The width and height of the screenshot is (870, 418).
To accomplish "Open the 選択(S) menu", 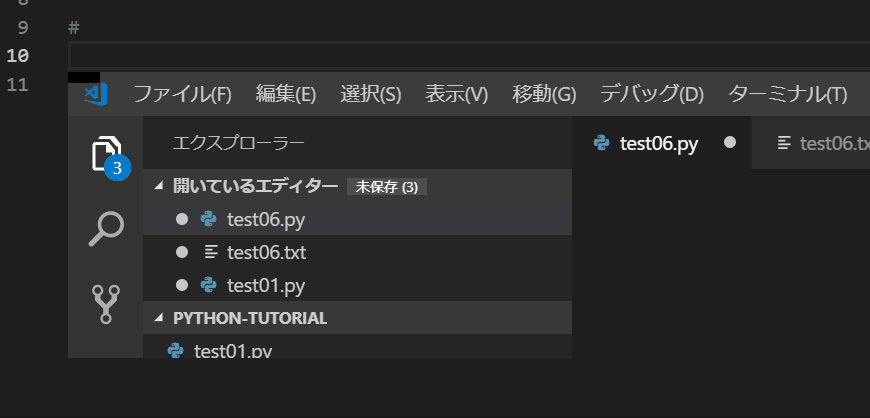I will point(371,94).
